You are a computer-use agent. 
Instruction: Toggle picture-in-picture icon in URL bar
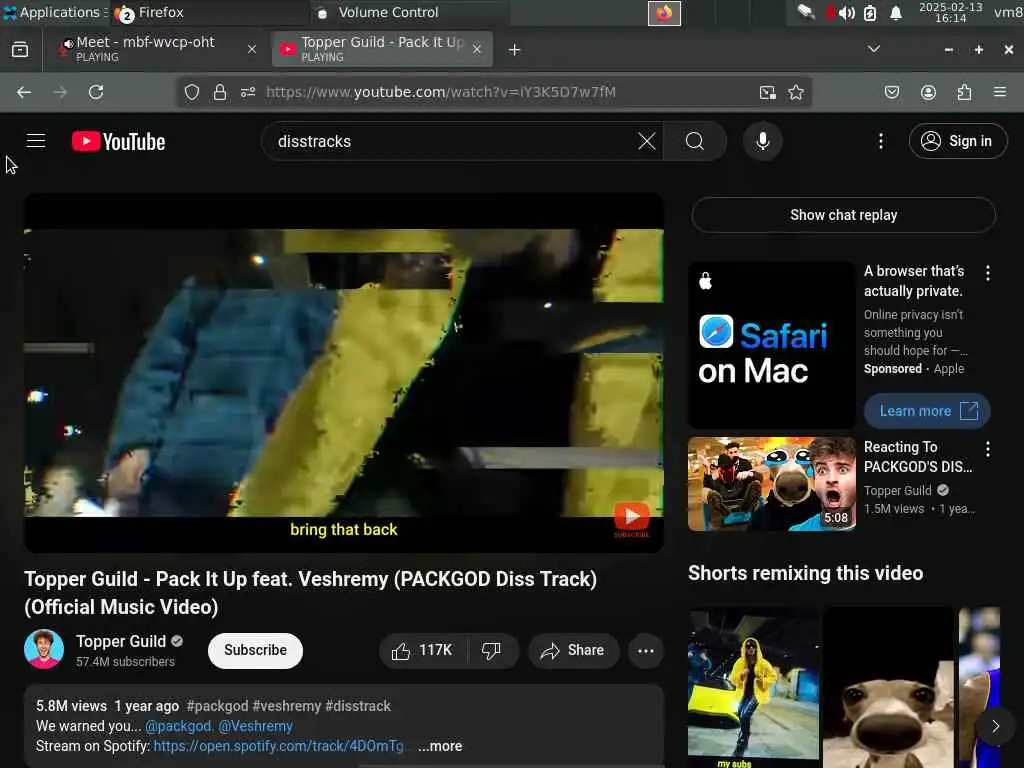[x=768, y=92]
